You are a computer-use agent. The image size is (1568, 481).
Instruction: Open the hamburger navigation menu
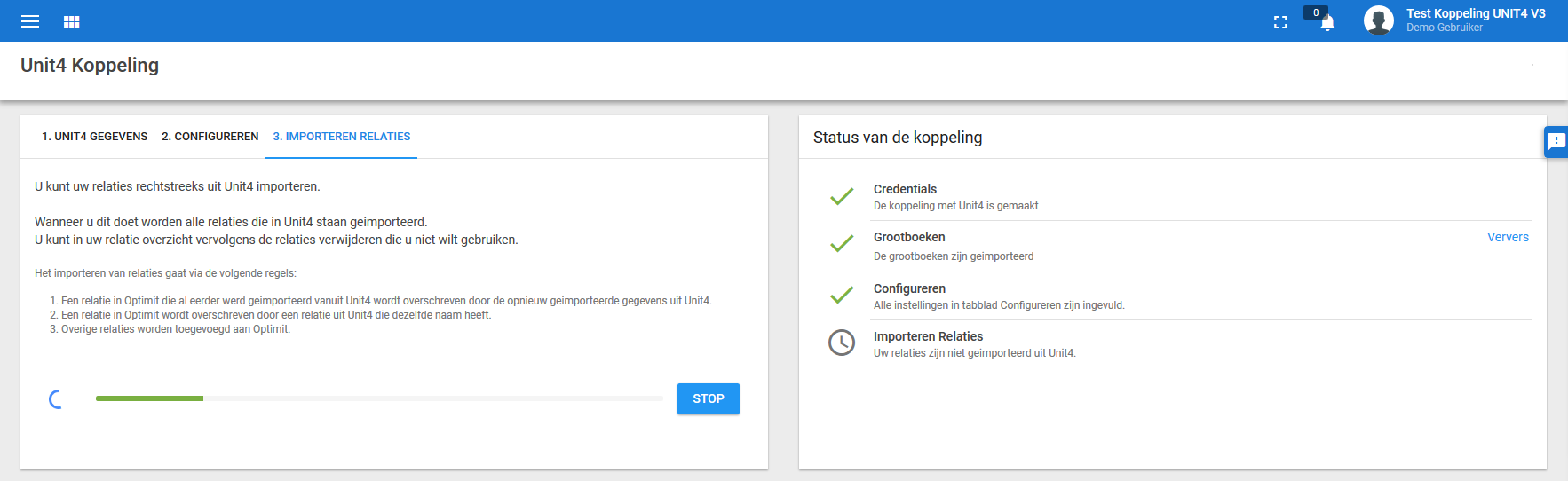click(x=30, y=21)
